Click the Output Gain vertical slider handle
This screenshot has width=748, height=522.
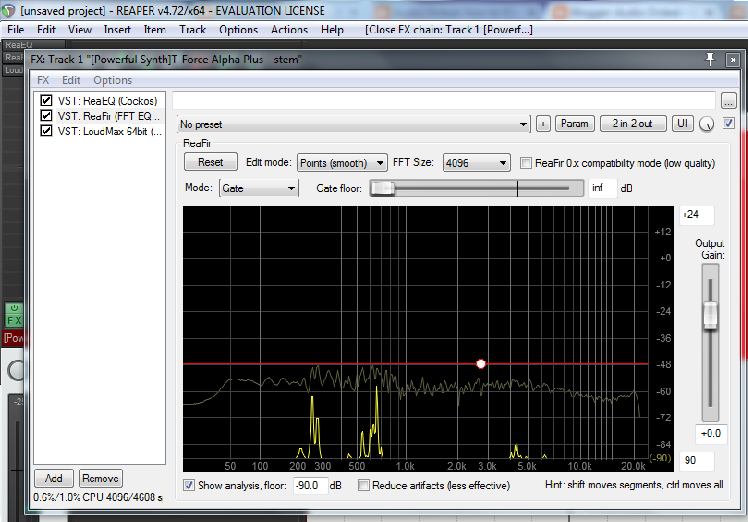tap(710, 315)
